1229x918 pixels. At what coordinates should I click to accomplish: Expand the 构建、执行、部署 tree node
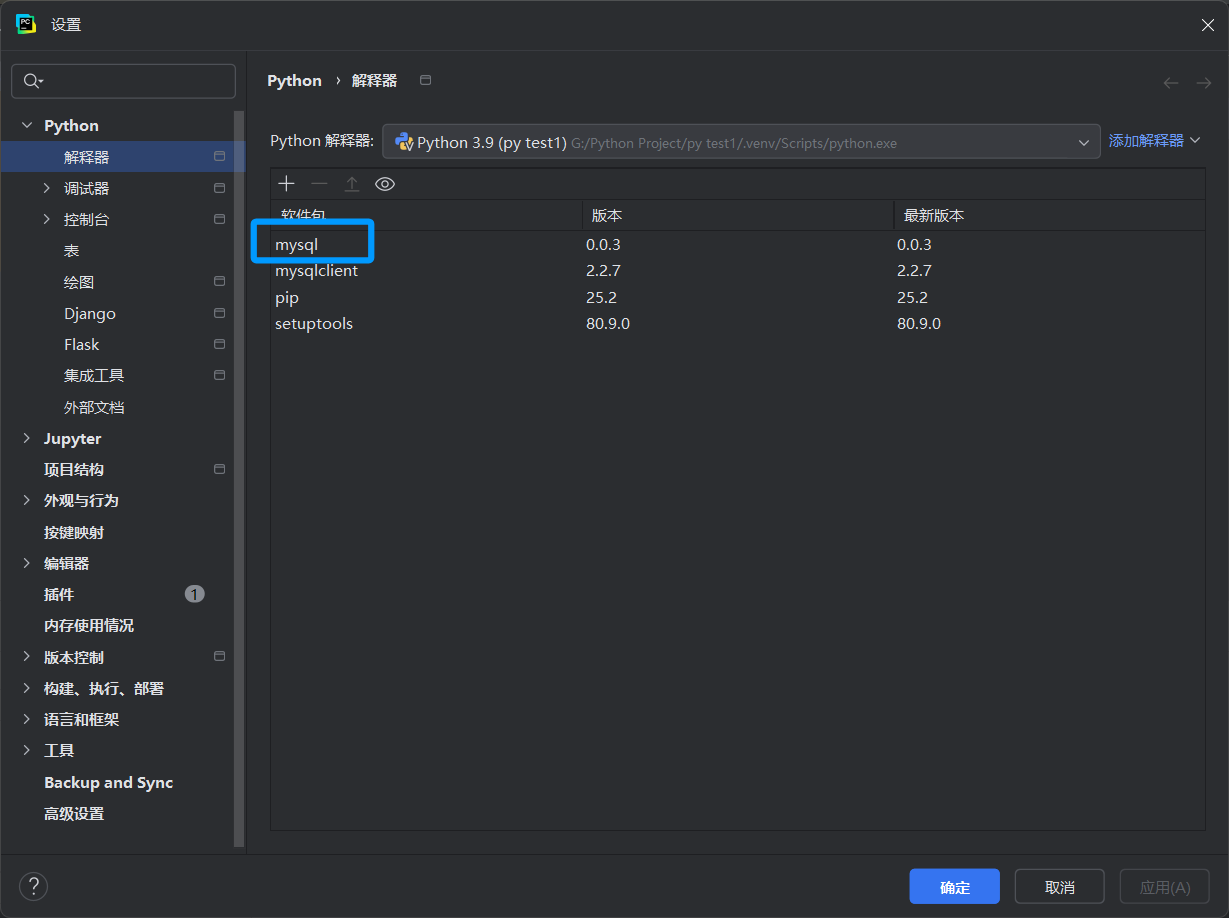[x=26, y=688]
